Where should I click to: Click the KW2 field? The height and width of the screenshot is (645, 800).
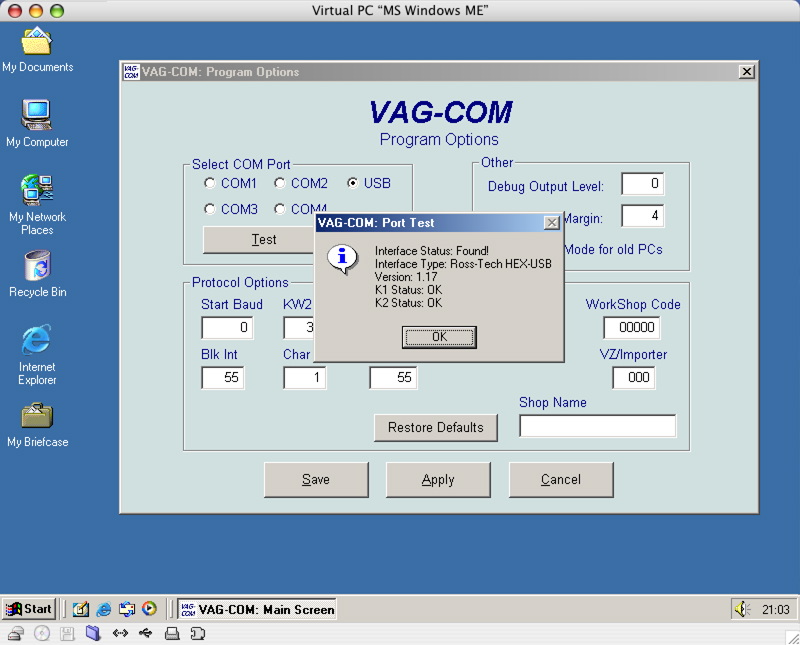tap(299, 328)
